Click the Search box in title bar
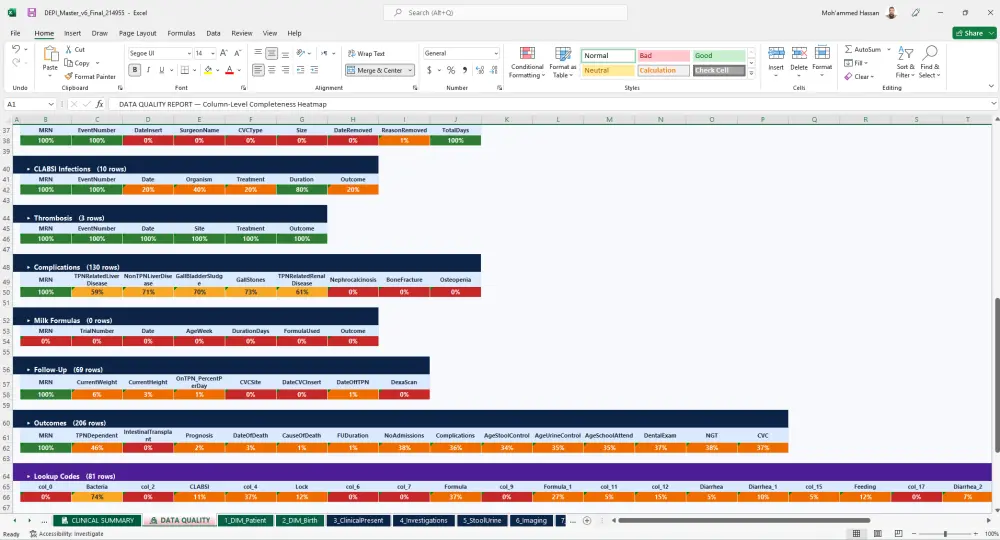The height and width of the screenshot is (540, 1000). pos(505,12)
